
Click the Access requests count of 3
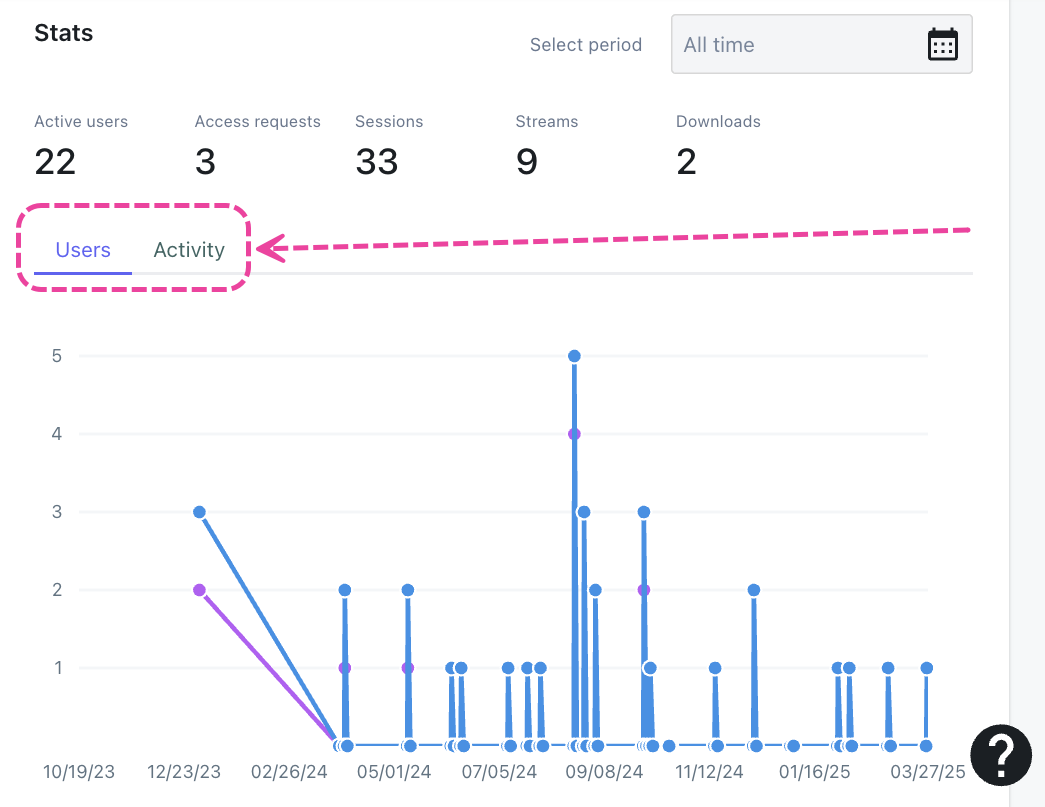pyautogui.click(x=205, y=161)
